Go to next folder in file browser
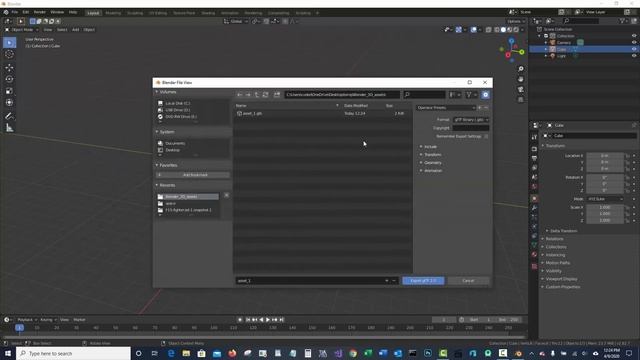This screenshot has width=640, height=360. pyautogui.click(x=248, y=95)
